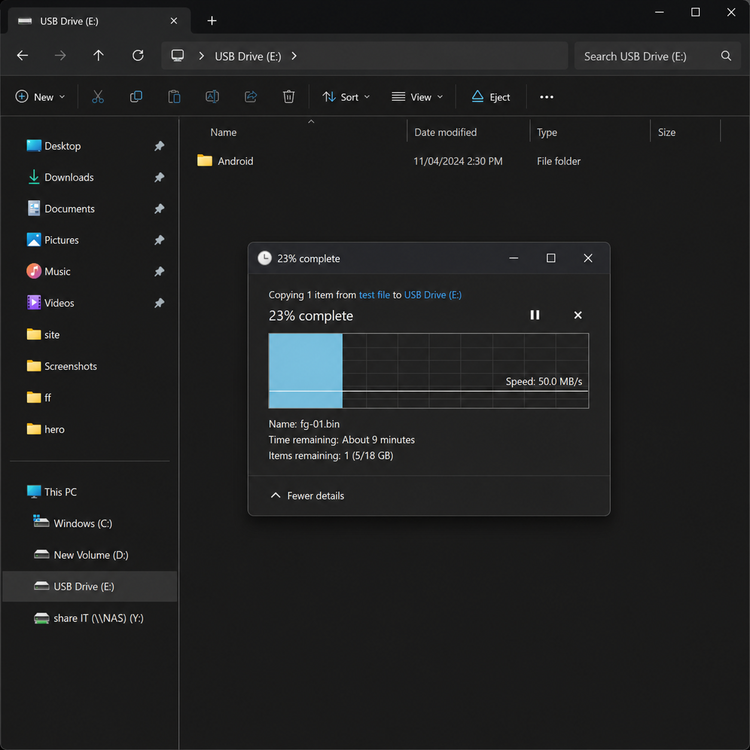Unpin Documents using its pin icon
Viewport: 750px width, 750px height.
159,209
